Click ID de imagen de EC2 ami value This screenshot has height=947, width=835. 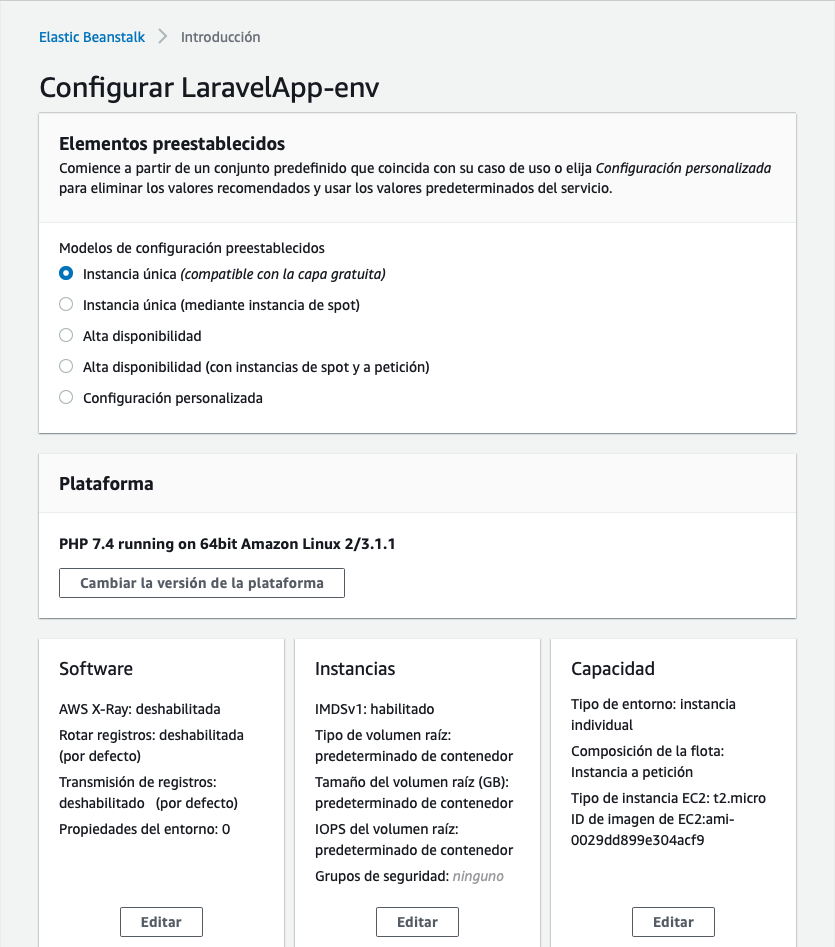(653, 830)
